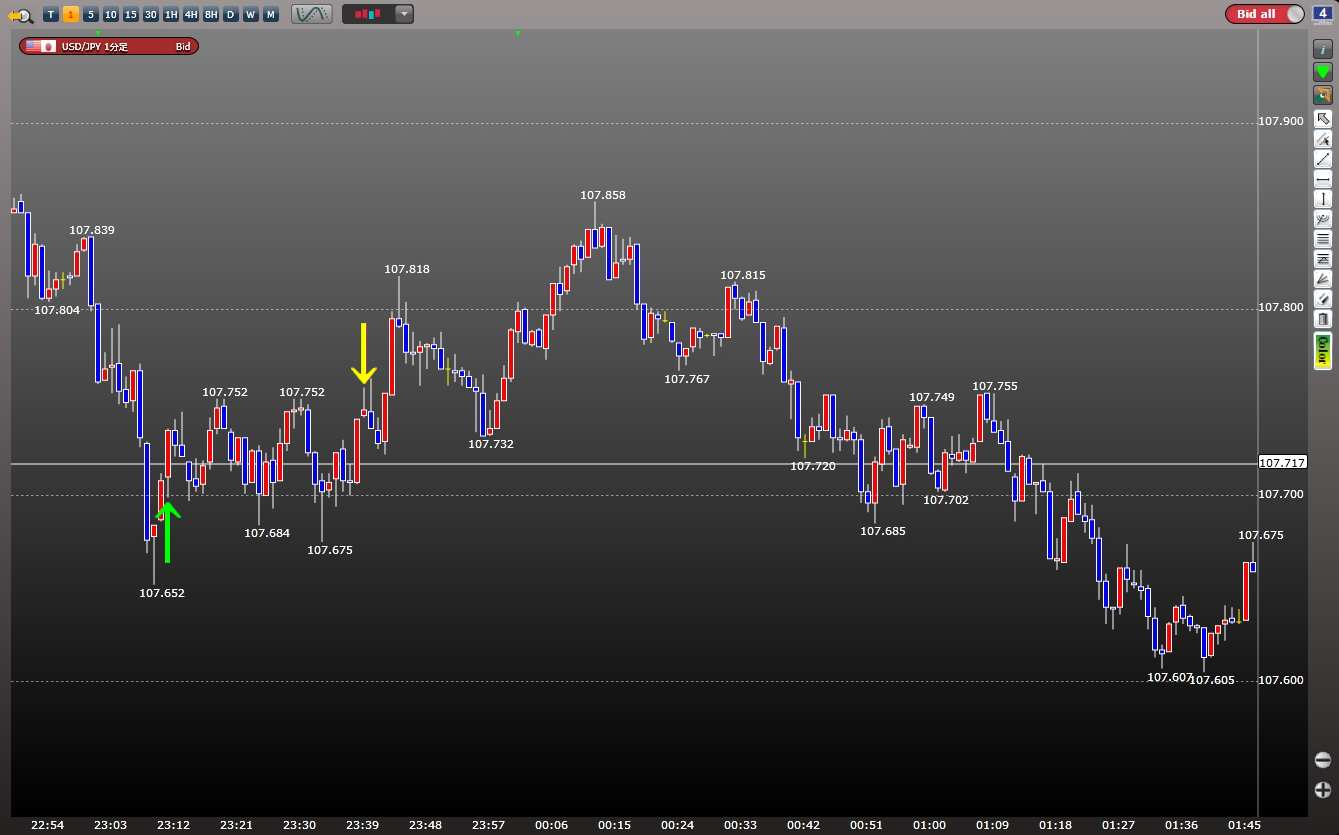Click the current price tag 107.717
1339x835 pixels.
click(1282, 463)
